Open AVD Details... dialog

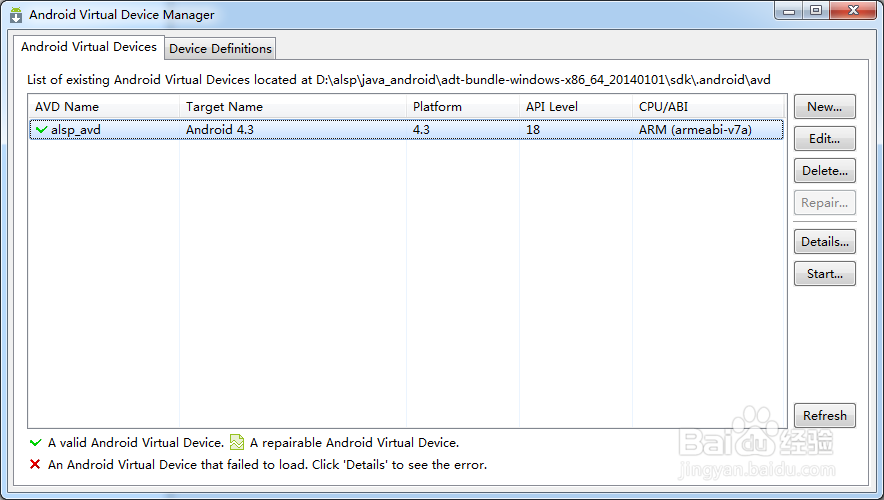coord(825,242)
